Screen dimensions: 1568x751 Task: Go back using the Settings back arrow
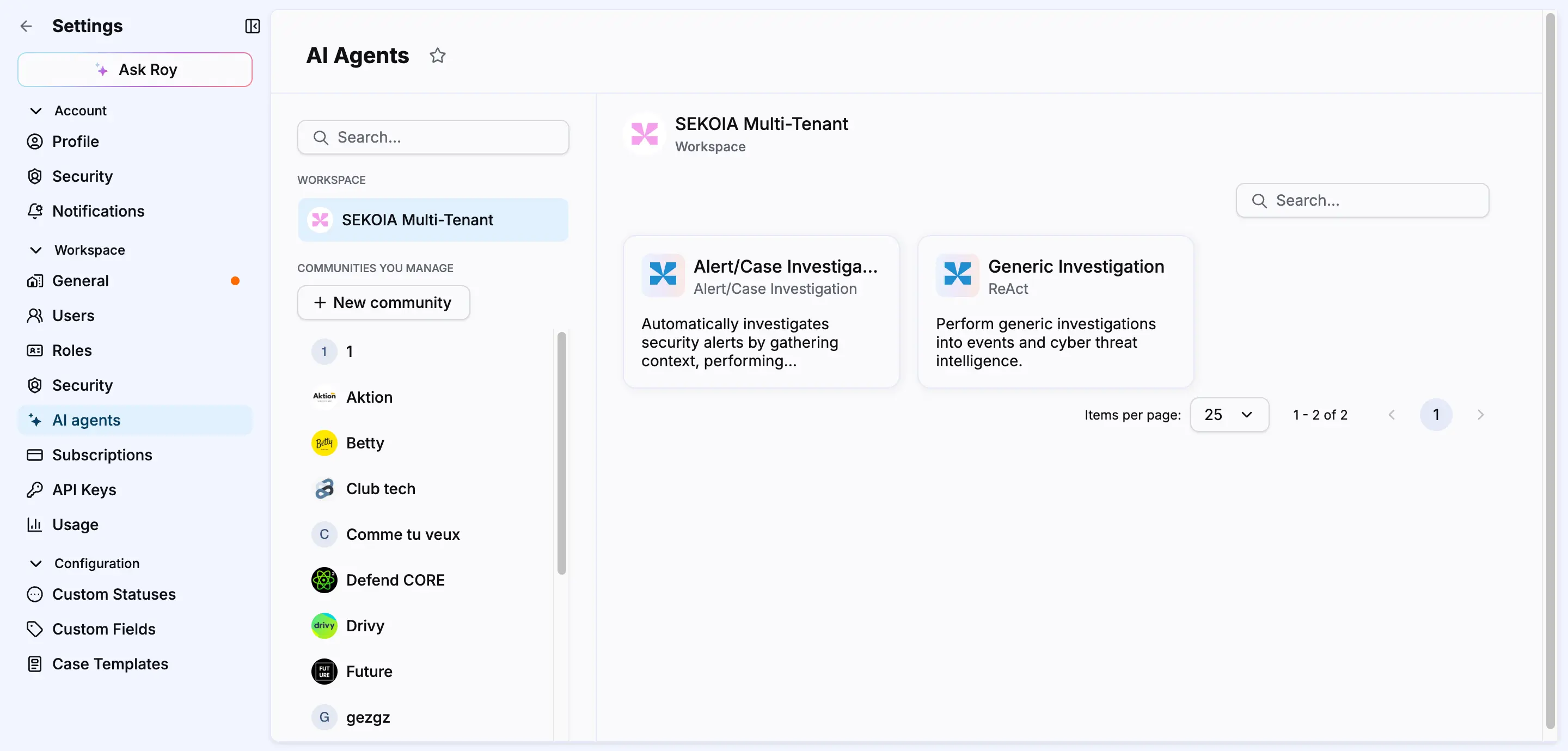26,26
